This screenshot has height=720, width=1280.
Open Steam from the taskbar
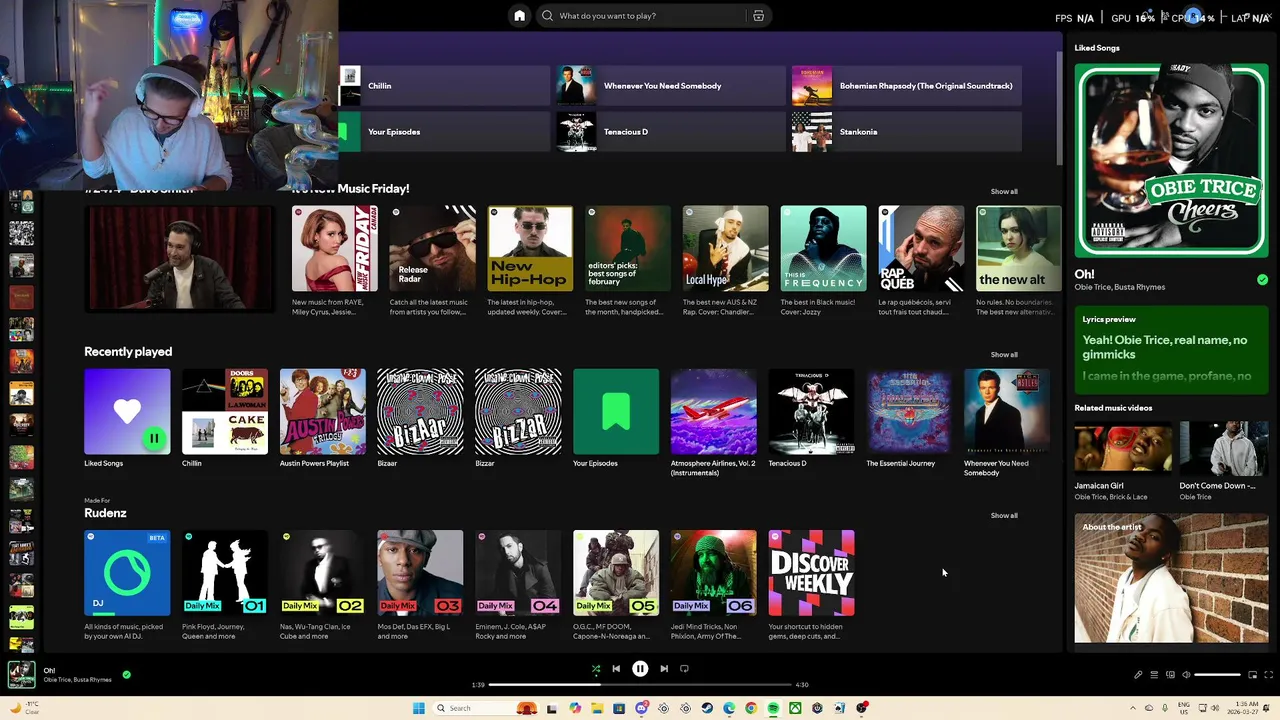(707, 708)
